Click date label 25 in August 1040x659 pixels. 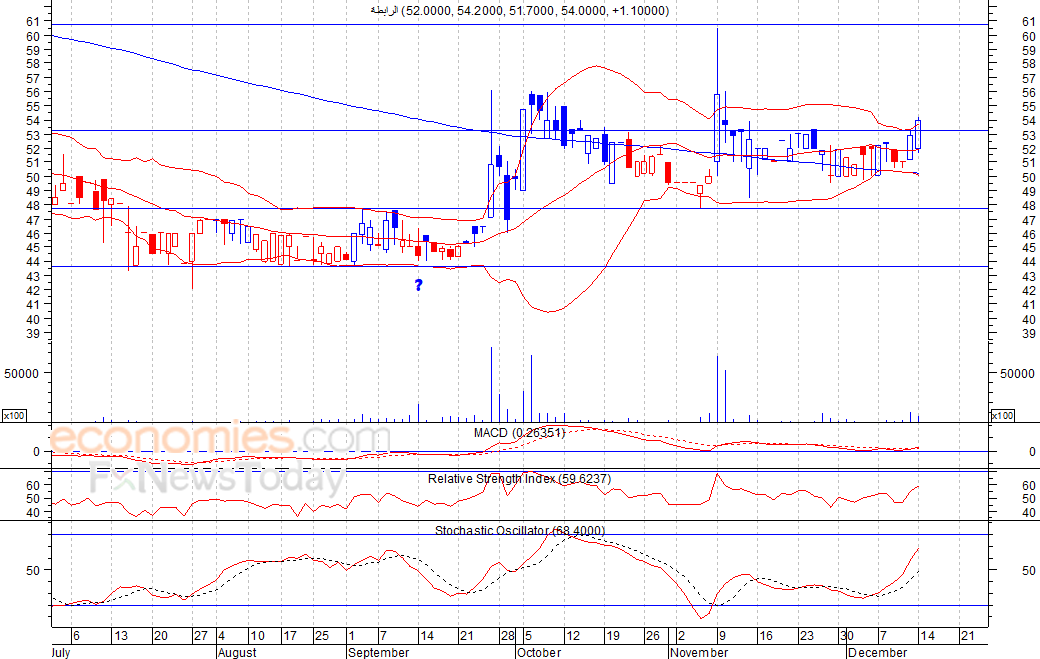pos(322,636)
